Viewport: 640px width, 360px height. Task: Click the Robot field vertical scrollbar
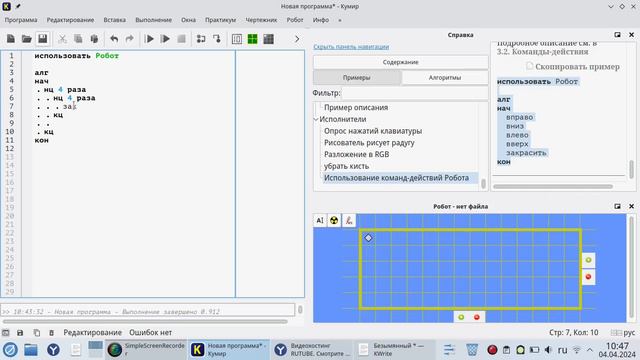click(631, 267)
